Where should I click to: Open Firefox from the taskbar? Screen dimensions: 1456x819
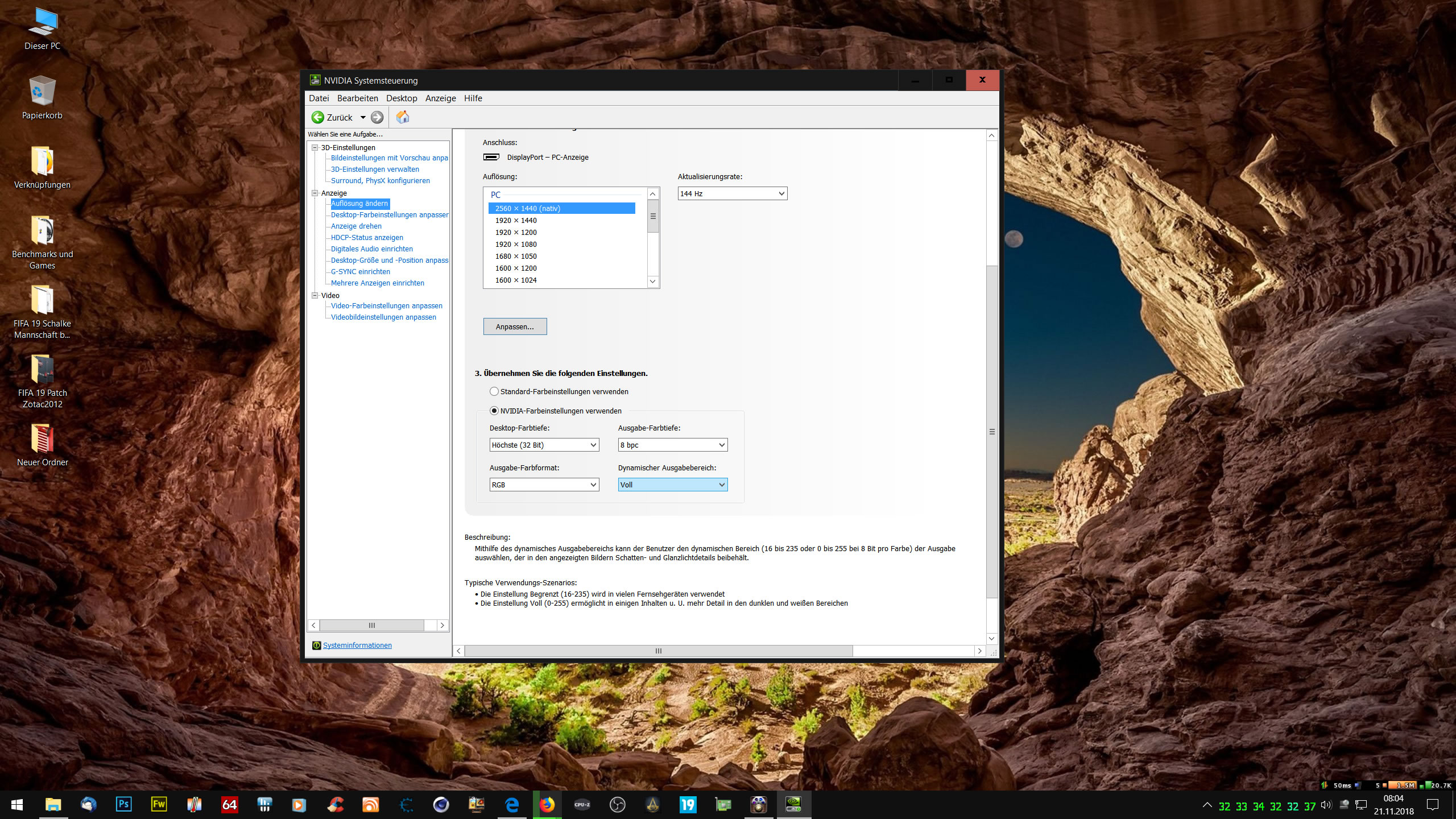point(547,805)
